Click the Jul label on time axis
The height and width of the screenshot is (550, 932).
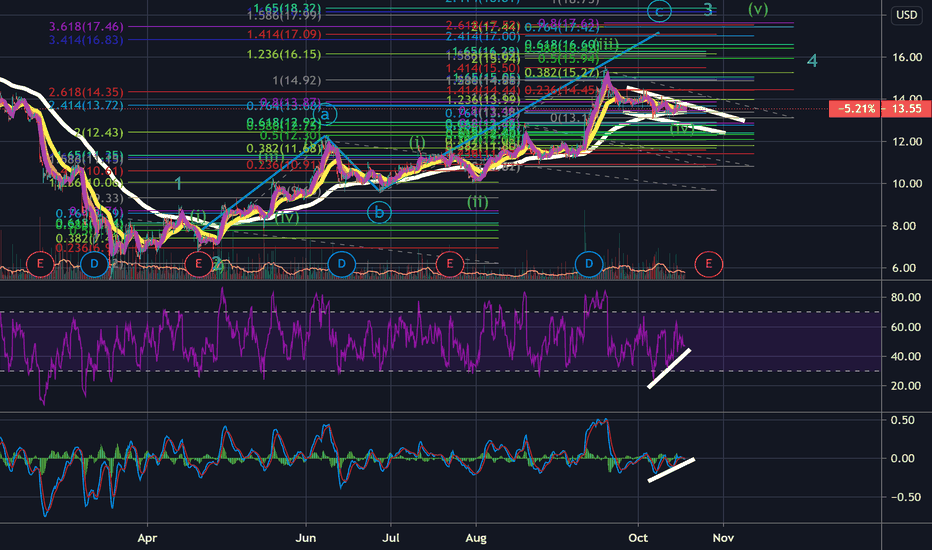(x=391, y=538)
